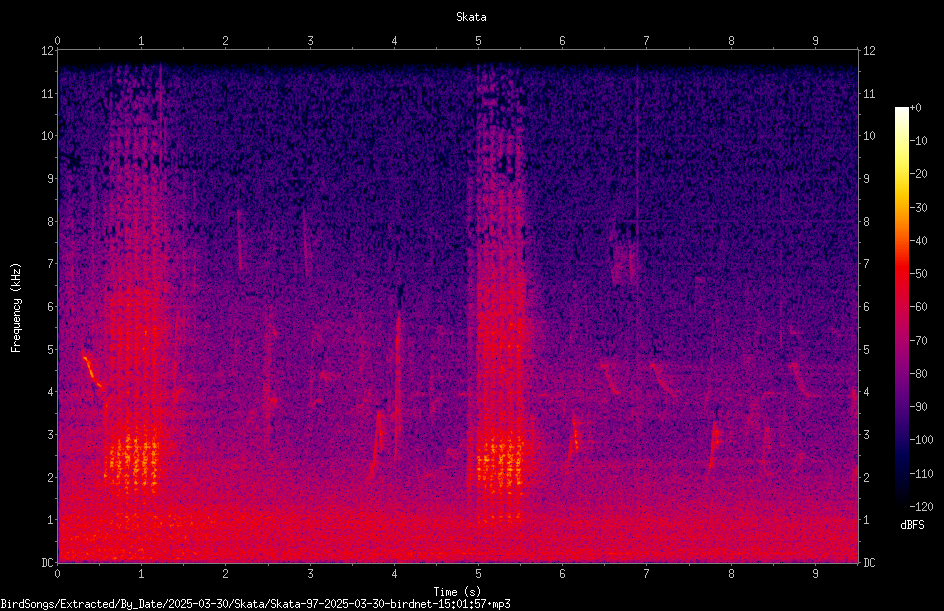Click the "12" tick on the left frequency axis

[x=47, y=51]
